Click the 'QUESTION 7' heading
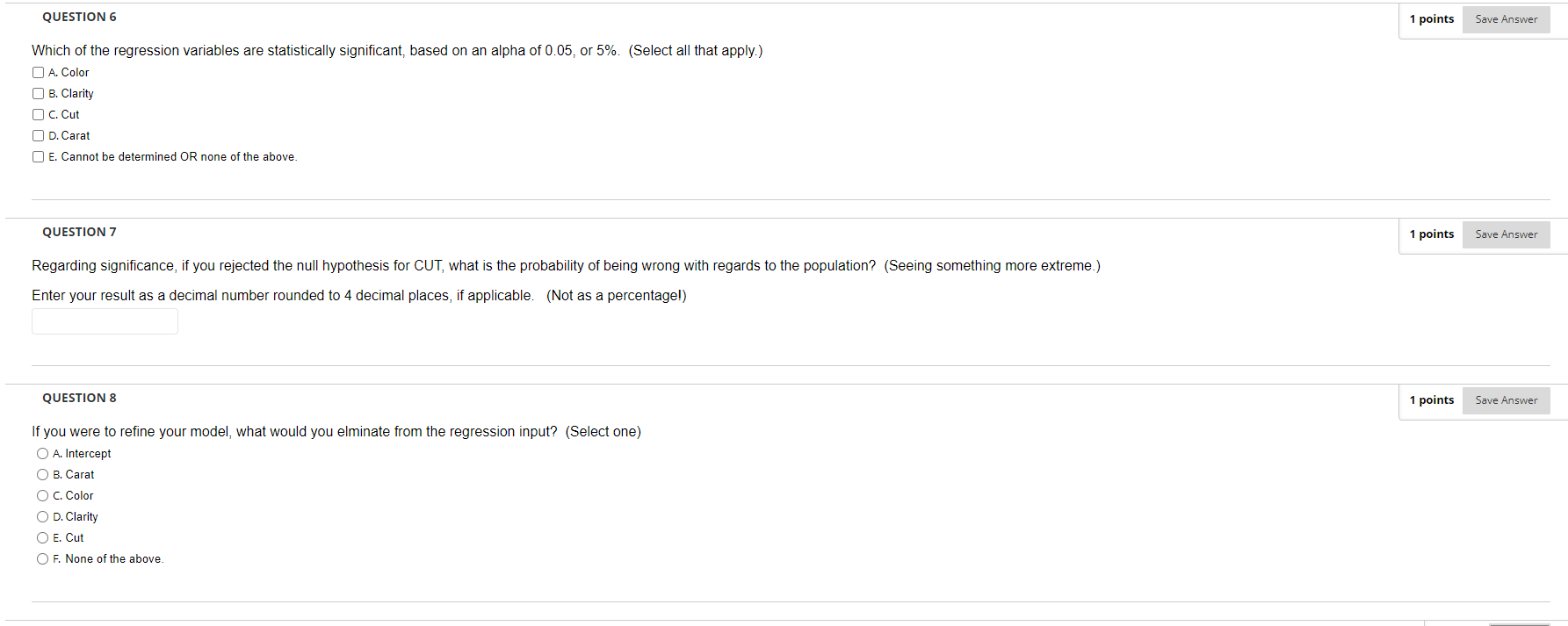This screenshot has width=1568, height=626. pos(79,232)
